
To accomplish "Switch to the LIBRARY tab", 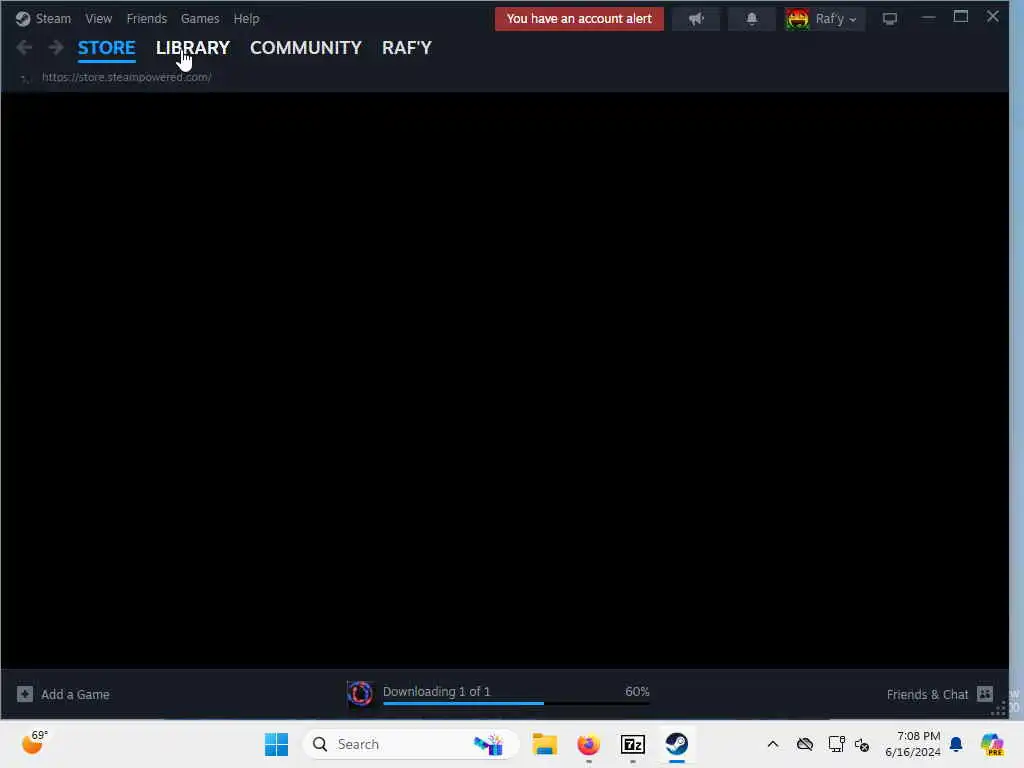I will point(193,48).
